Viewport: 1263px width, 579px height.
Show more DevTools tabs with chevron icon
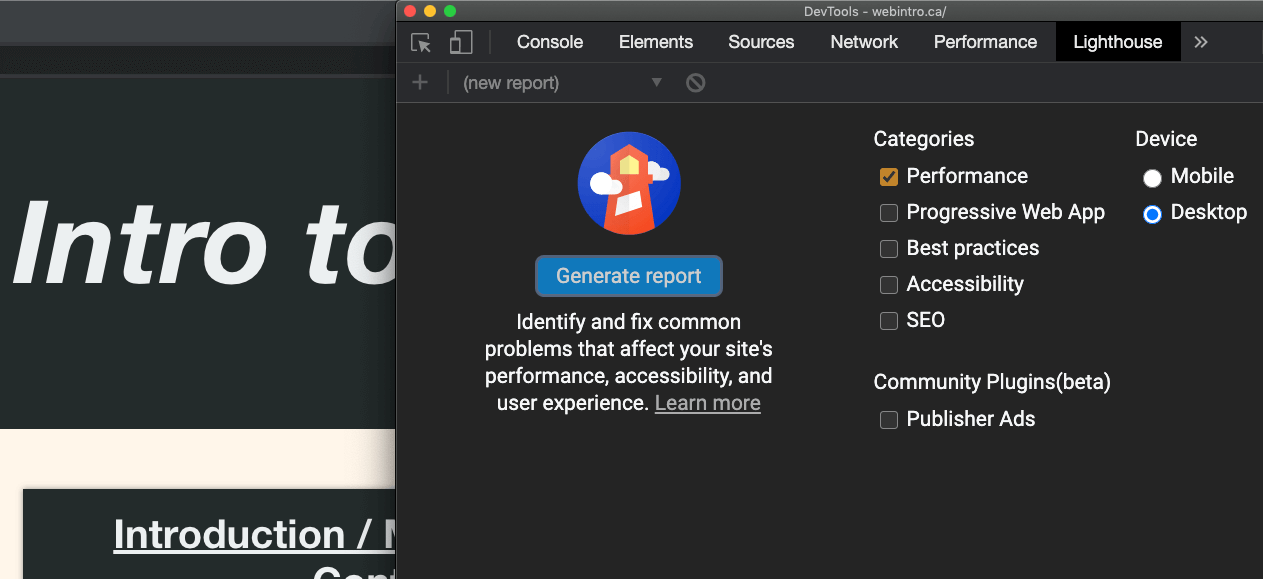[1201, 42]
